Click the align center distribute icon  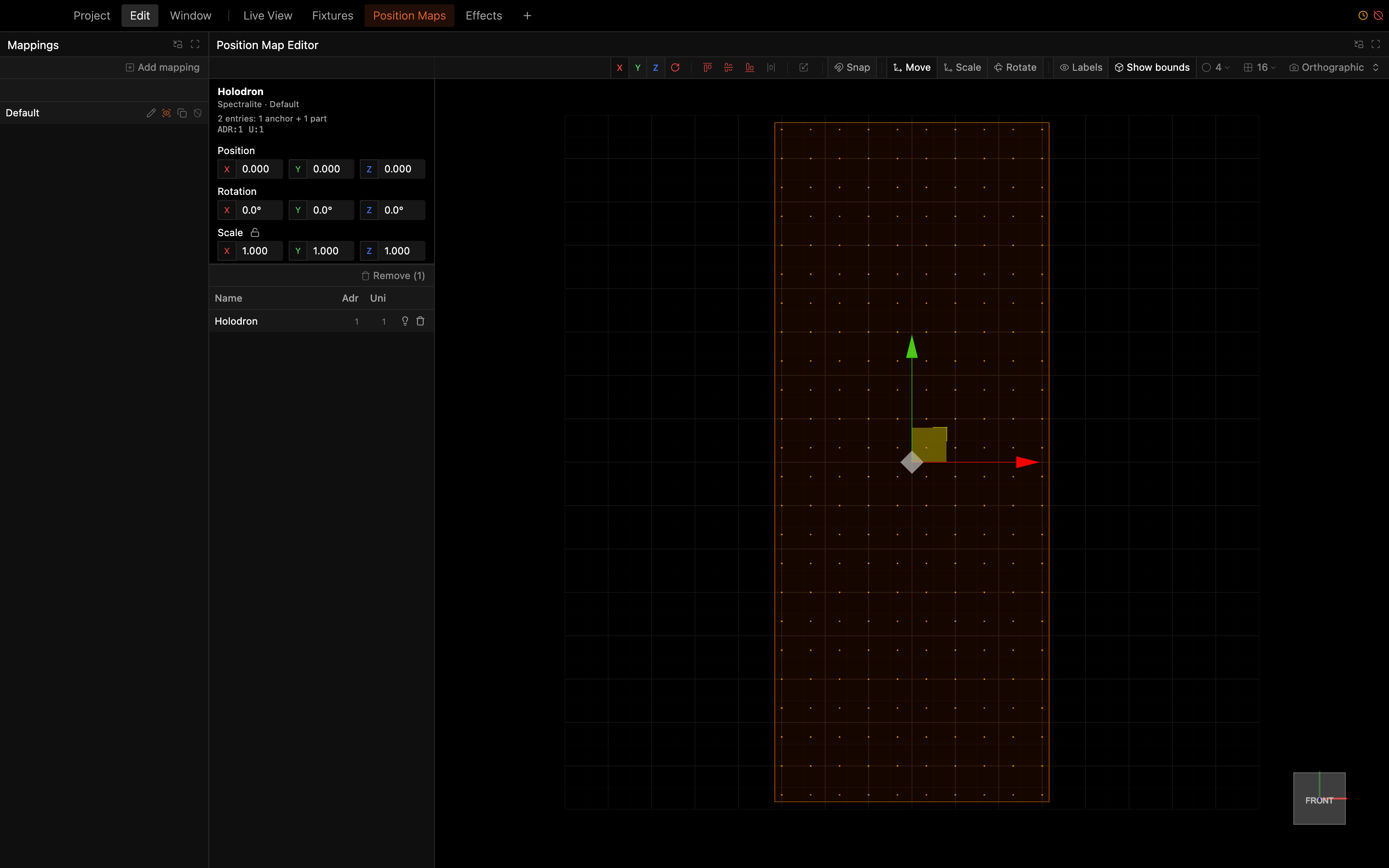click(728, 68)
